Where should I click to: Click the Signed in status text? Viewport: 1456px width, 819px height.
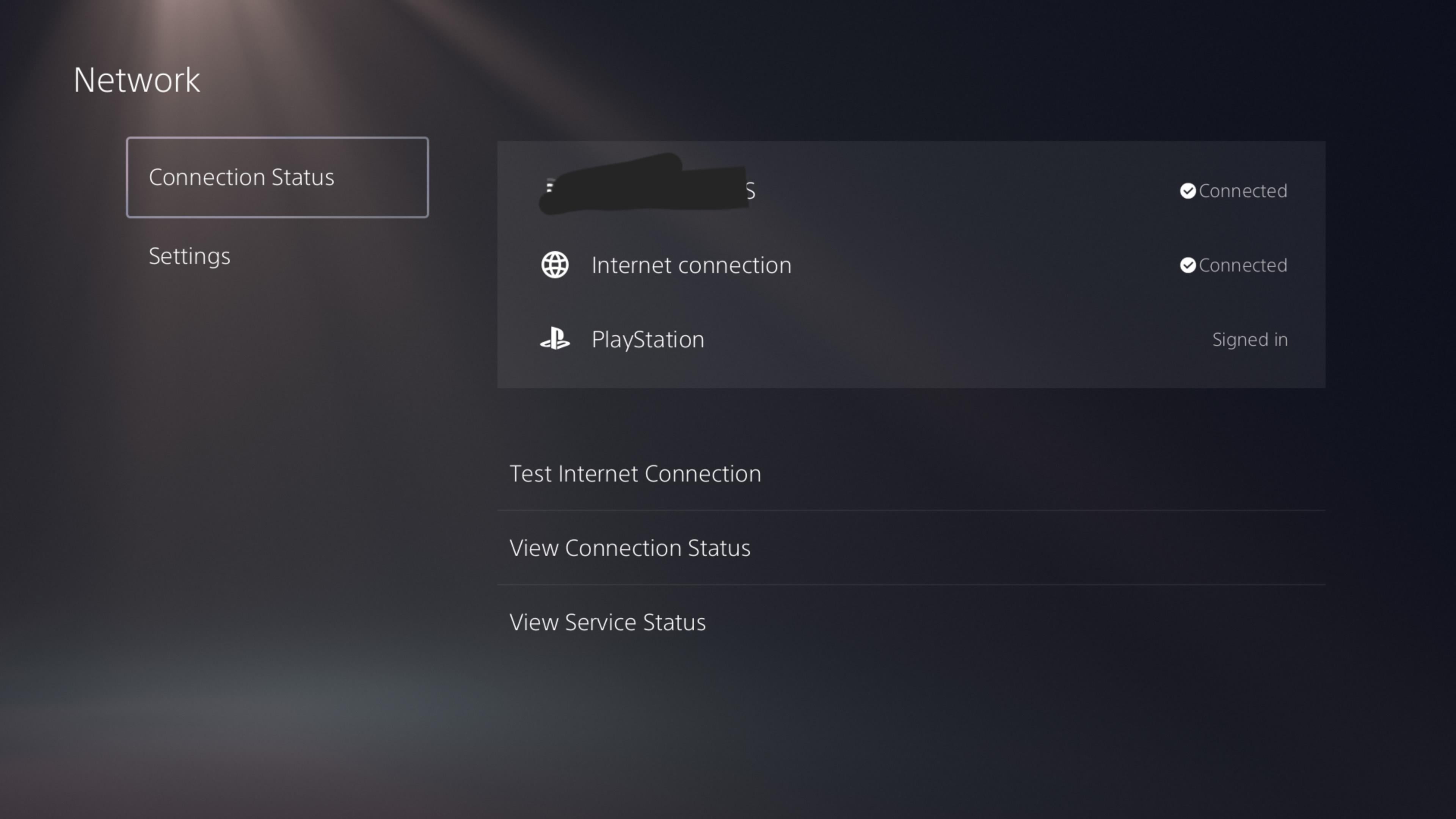point(1250,339)
